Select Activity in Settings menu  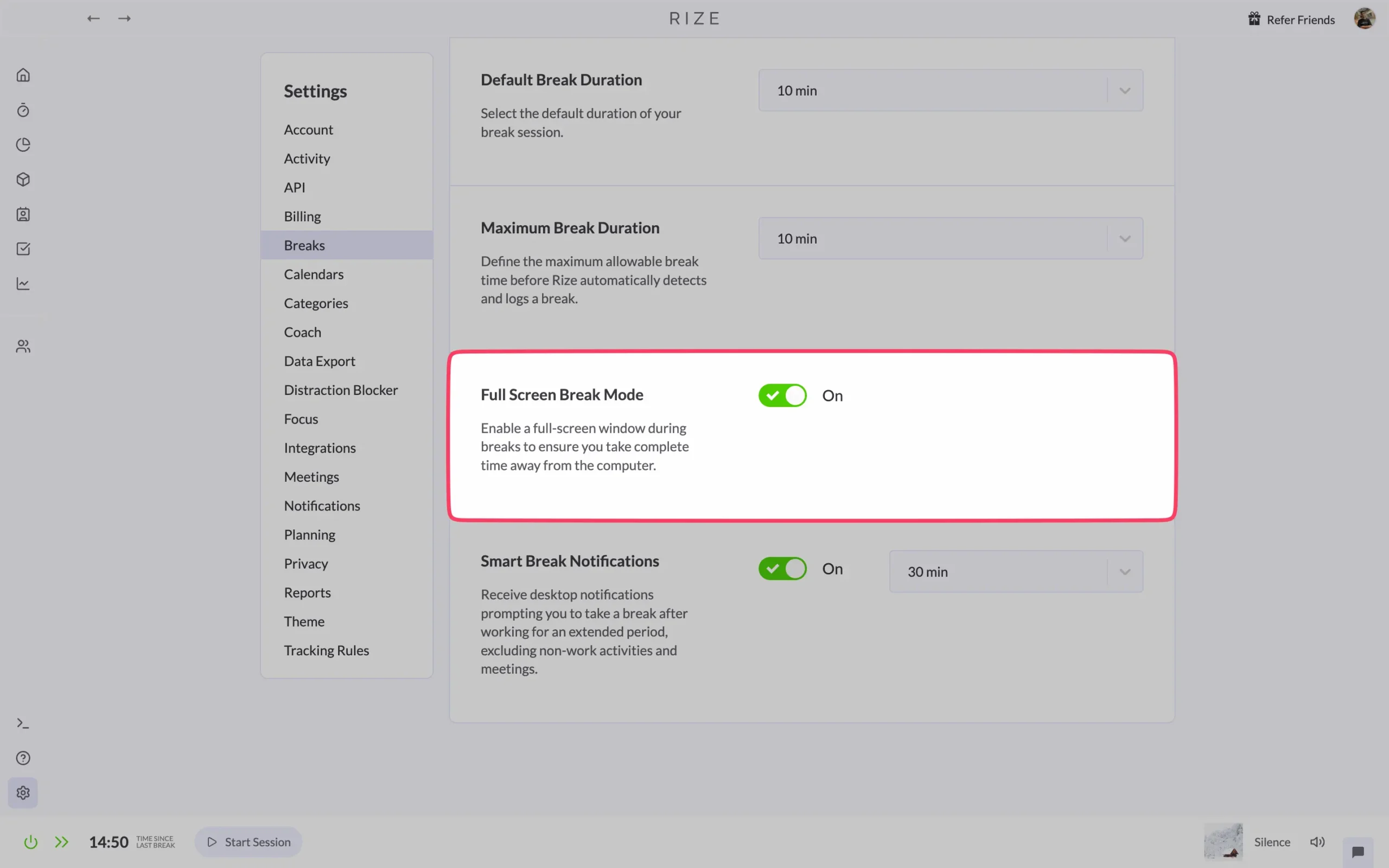click(x=347, y=158)
